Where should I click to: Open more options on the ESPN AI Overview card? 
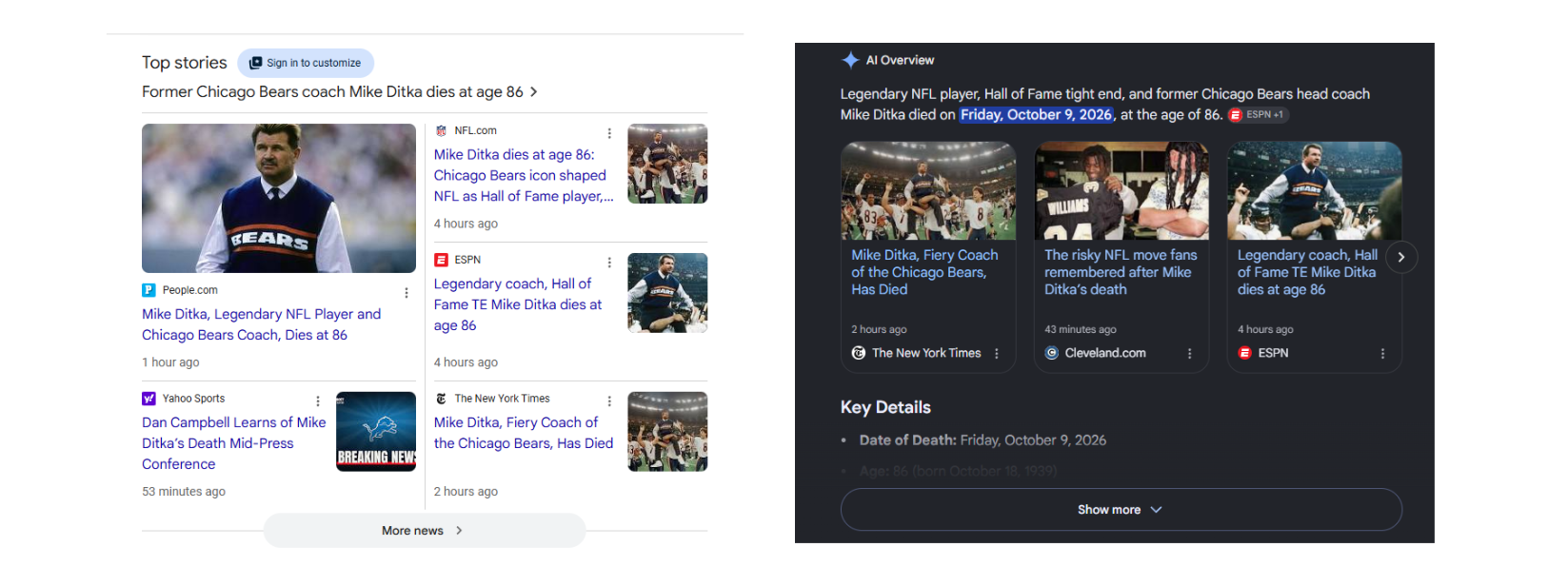1383,354
